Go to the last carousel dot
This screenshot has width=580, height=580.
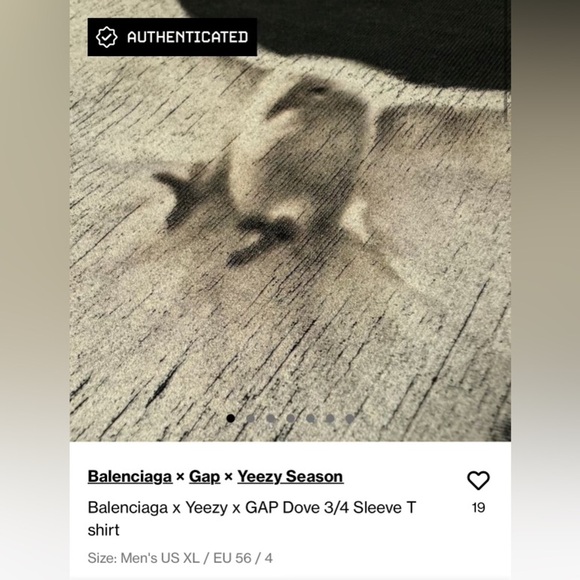click(350, 418)
